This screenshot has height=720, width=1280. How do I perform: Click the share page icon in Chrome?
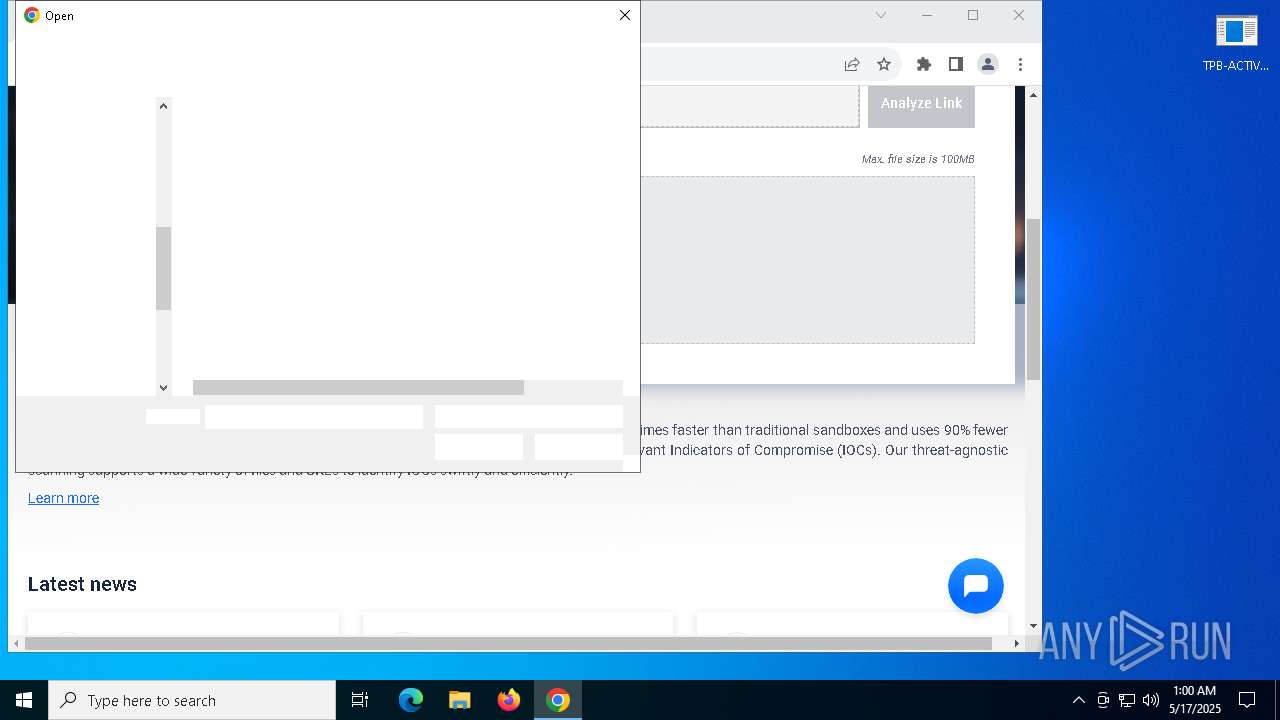tap(852, 64)
